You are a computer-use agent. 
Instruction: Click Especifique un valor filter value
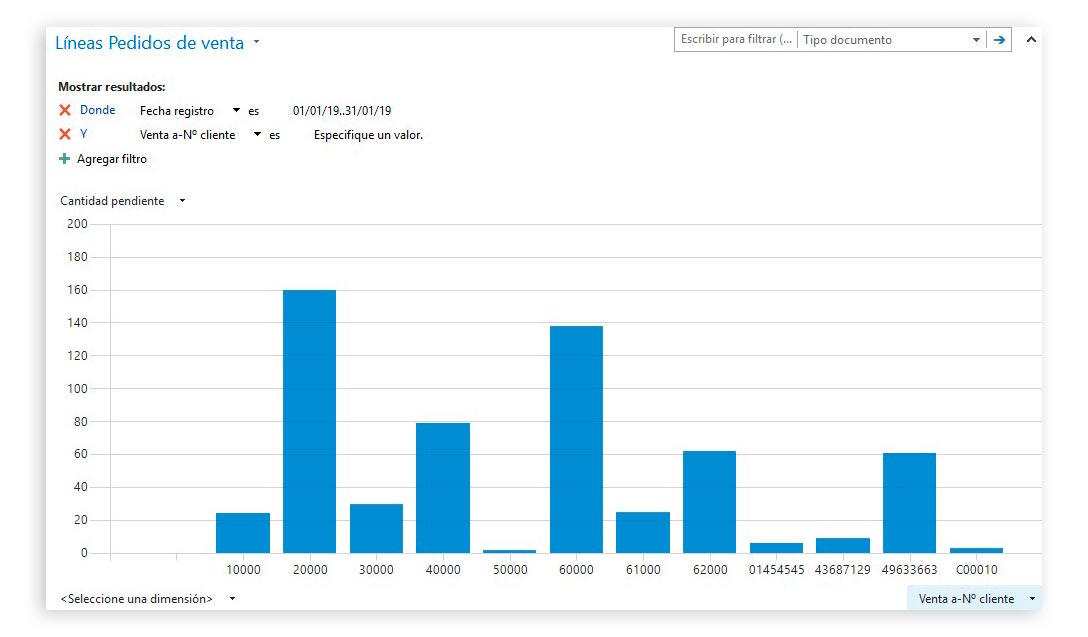pyautogui.click(x=368, y=135)
